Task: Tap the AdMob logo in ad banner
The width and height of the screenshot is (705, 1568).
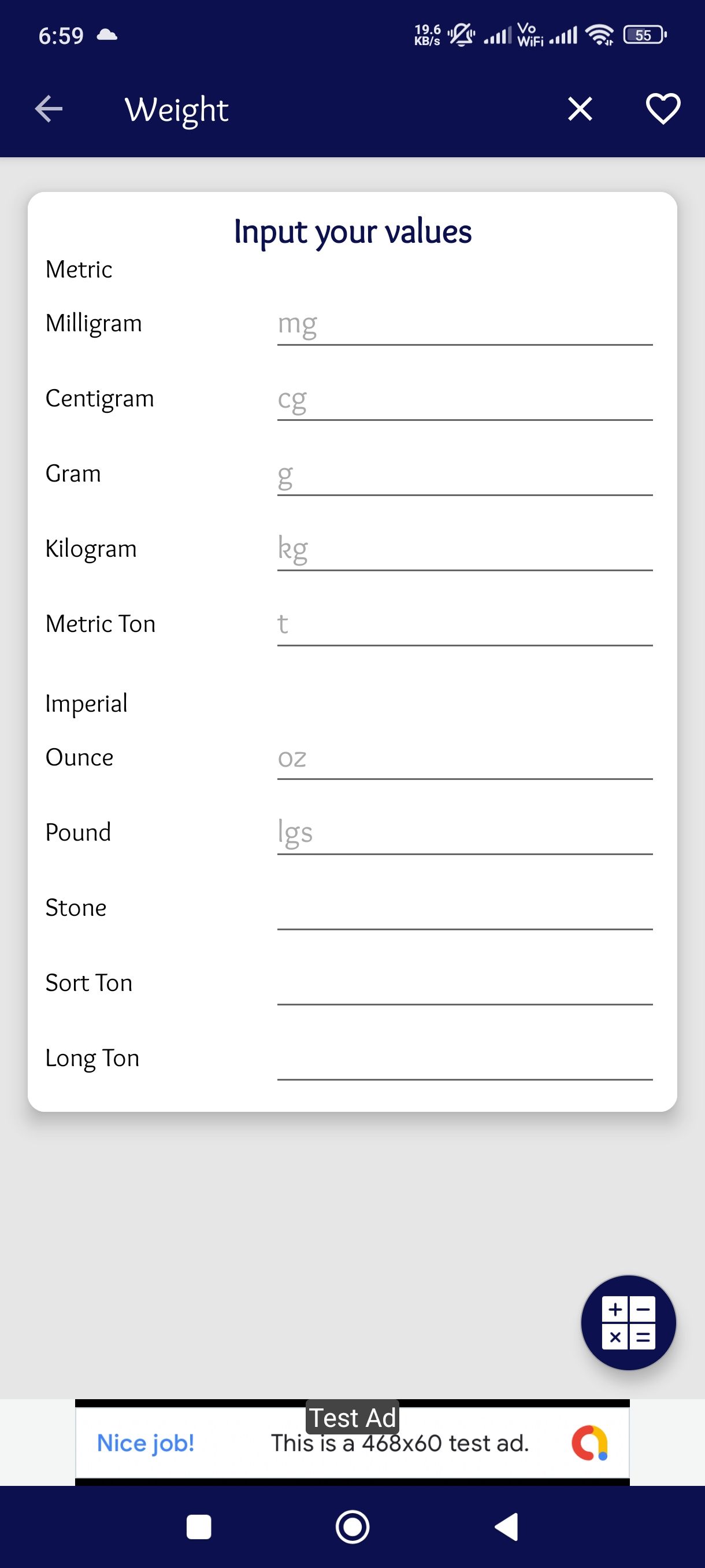Action: pyautogui.click(x=589, y=1443)
